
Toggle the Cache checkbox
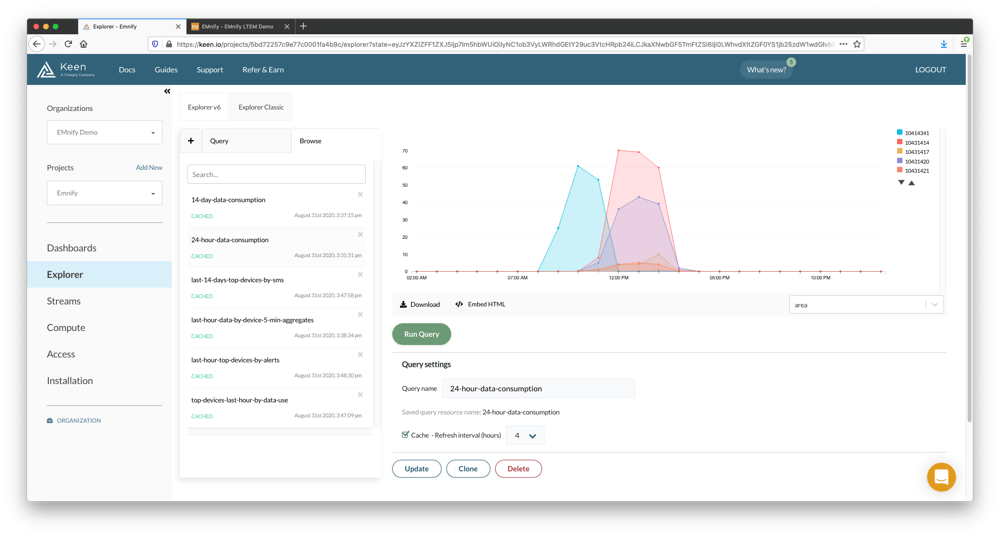point(405,434)
